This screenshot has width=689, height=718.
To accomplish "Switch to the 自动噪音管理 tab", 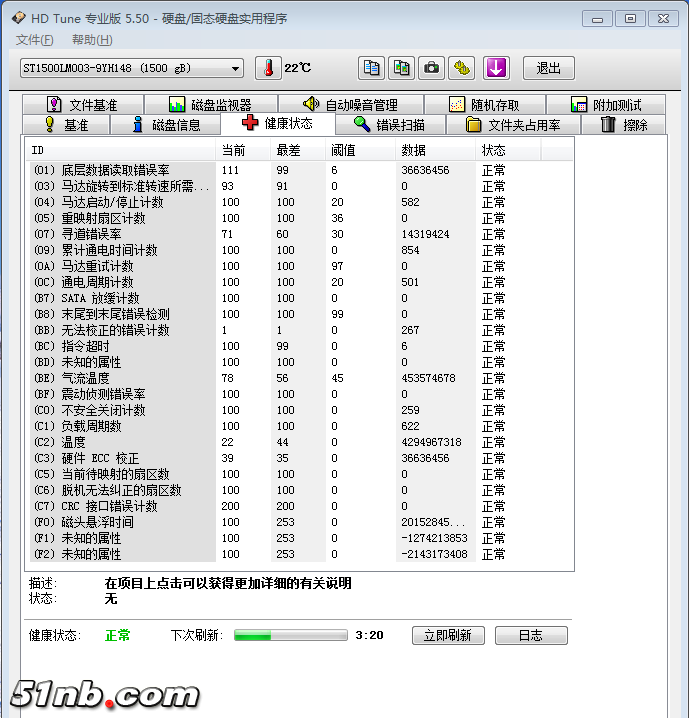I will click(x=351, y=104).
